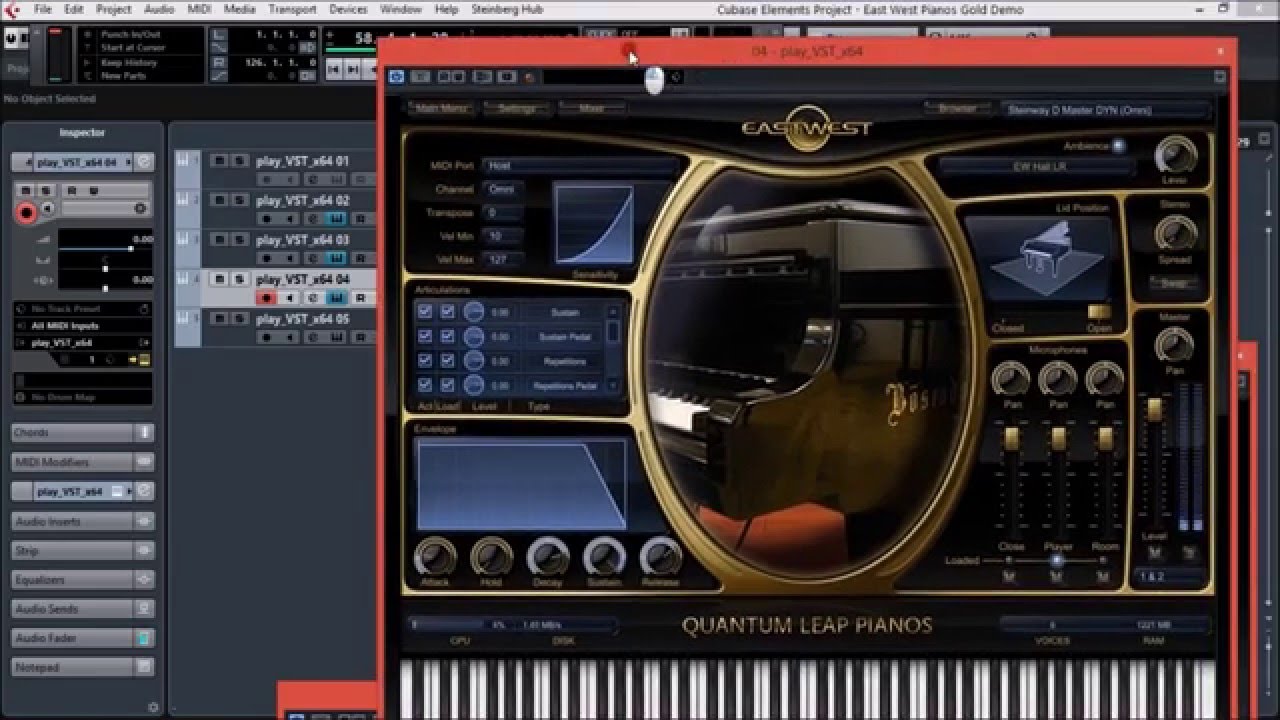Viewport: 1280px width, 720px height.
Task: Open the Steinway D Master instrument selector
Action: 1106,110
